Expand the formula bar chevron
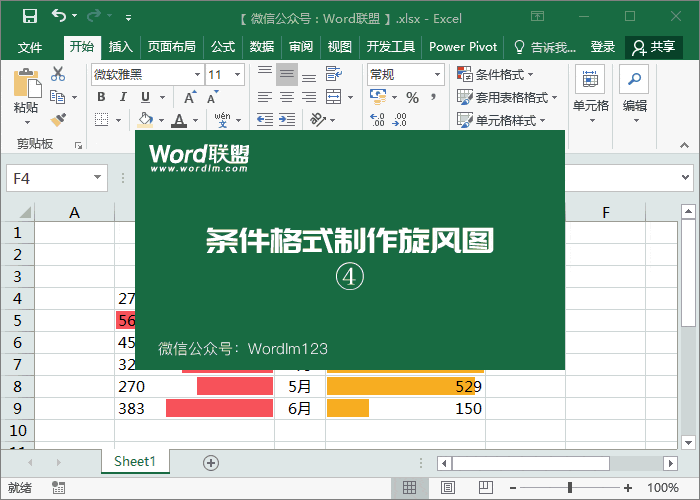 pyautogui.click(x=685, y=177)
